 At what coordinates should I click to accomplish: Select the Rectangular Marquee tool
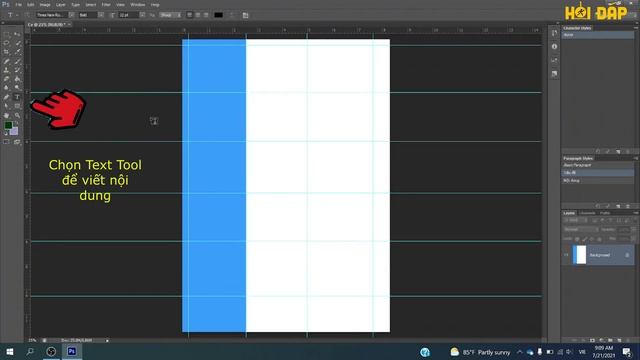pyautogui.click(x=6, y=34)
